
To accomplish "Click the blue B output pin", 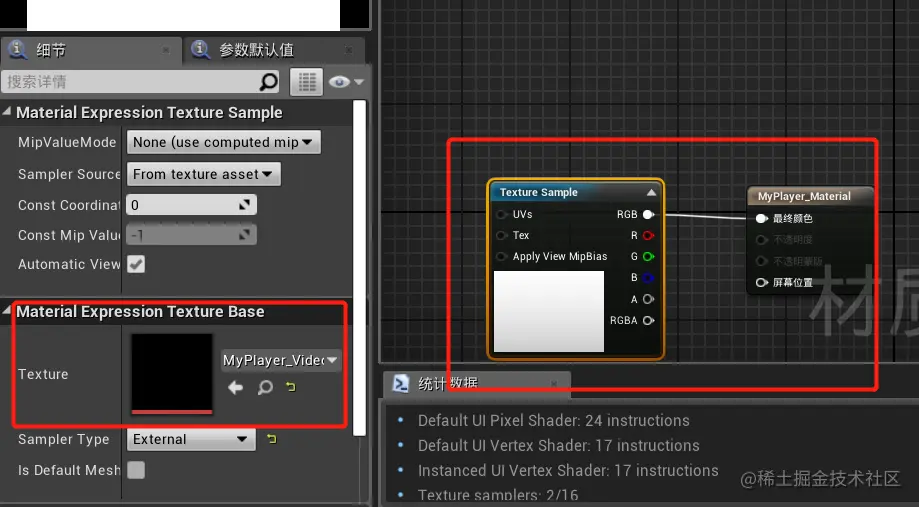I will tap(648, 278).
